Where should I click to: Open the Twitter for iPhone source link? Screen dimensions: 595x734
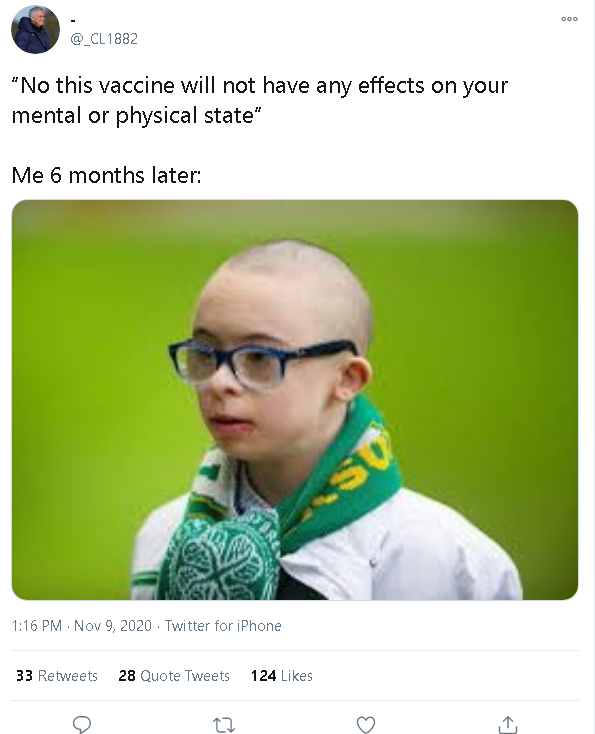pyautogui.click(x=223, y=625)
